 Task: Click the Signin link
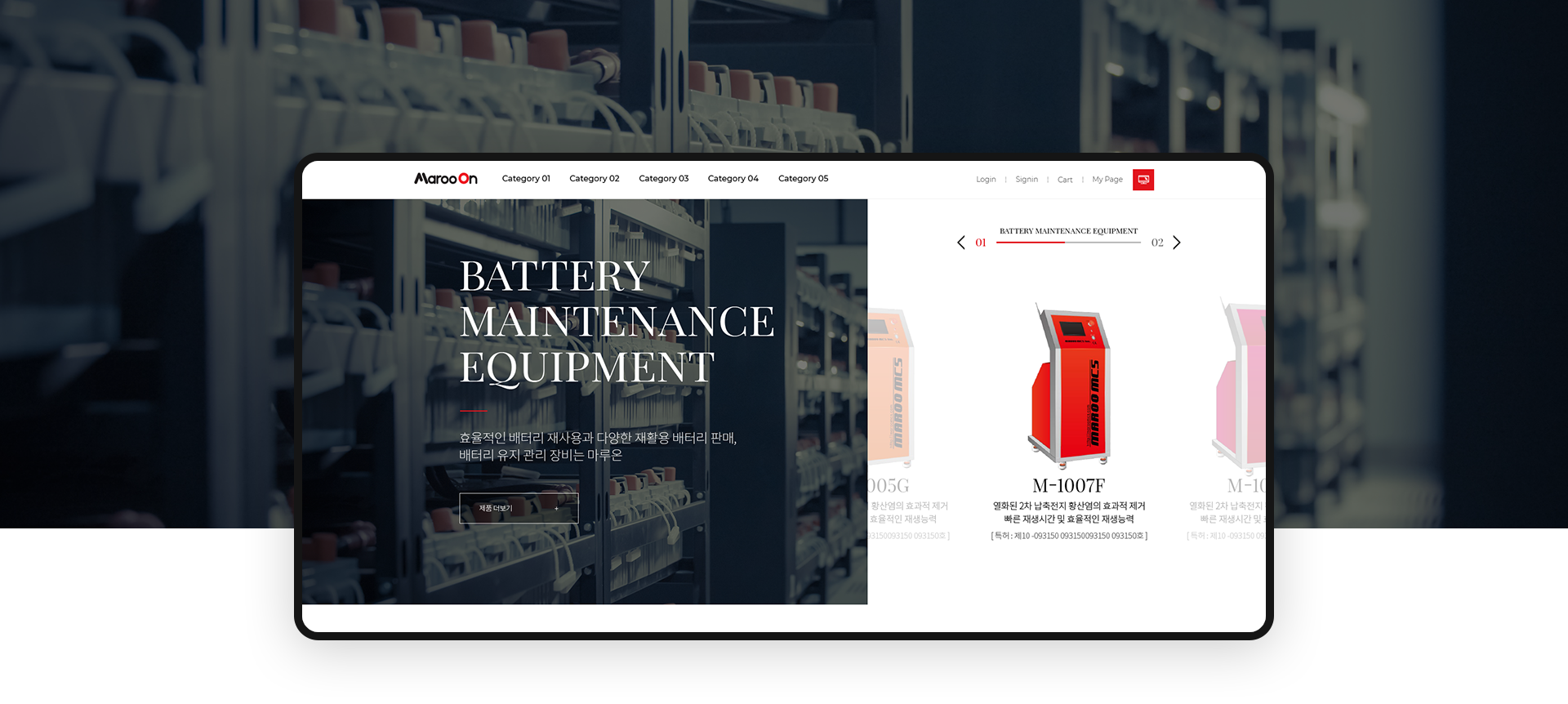pos(1027,180)
